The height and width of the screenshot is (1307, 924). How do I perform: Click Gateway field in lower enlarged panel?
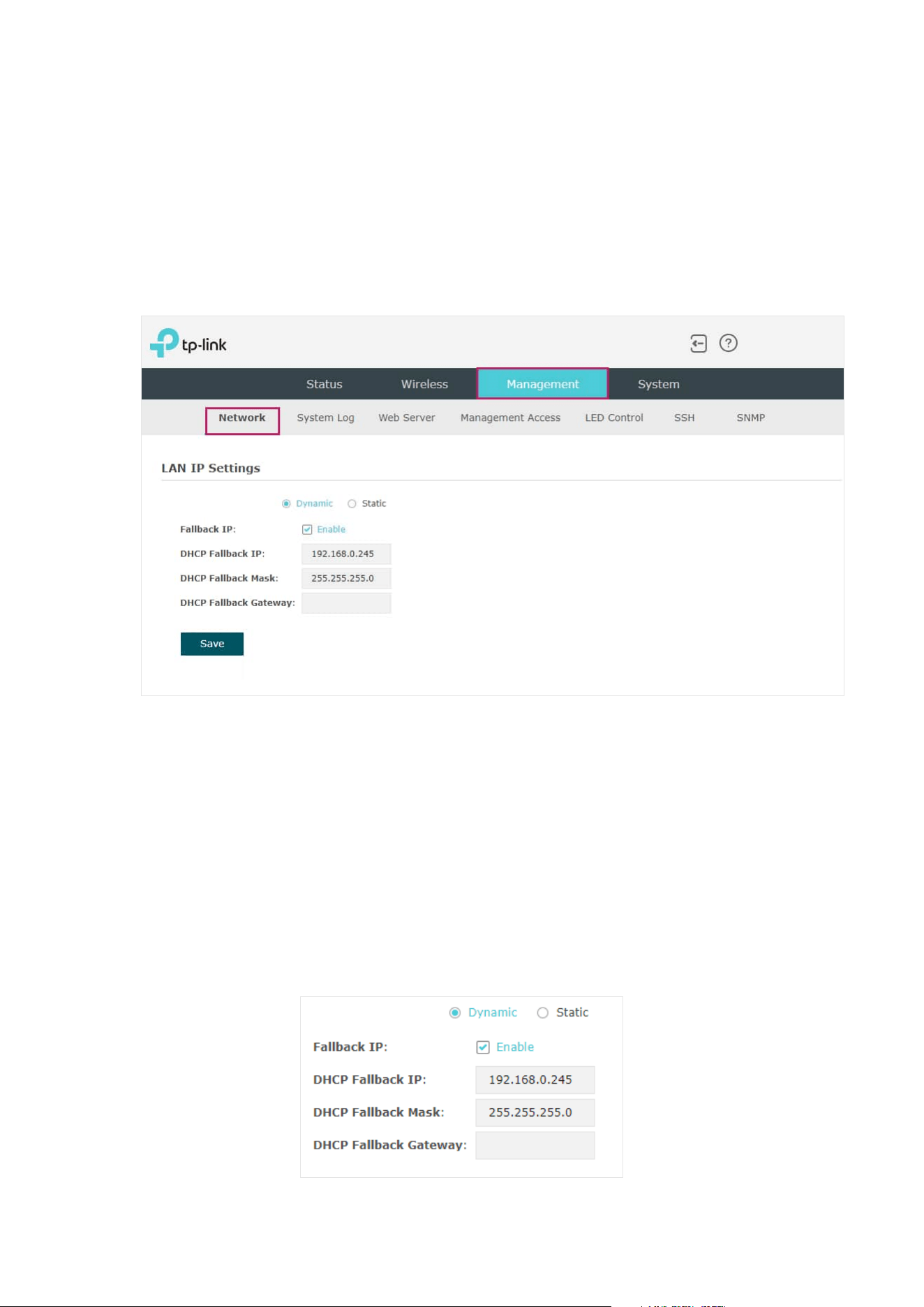point(535,1145)
